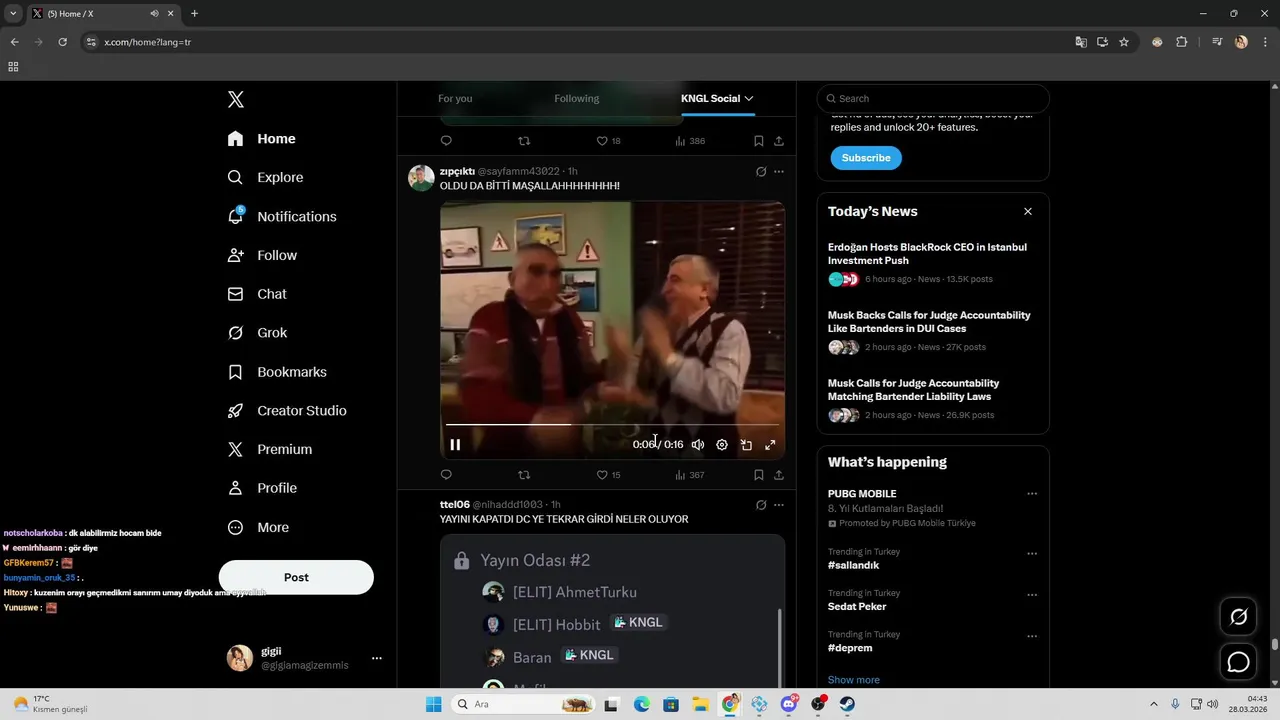Viewport: 1280px width, 720px height.
Task: Mute the video volume
Action: click(698, 445)
